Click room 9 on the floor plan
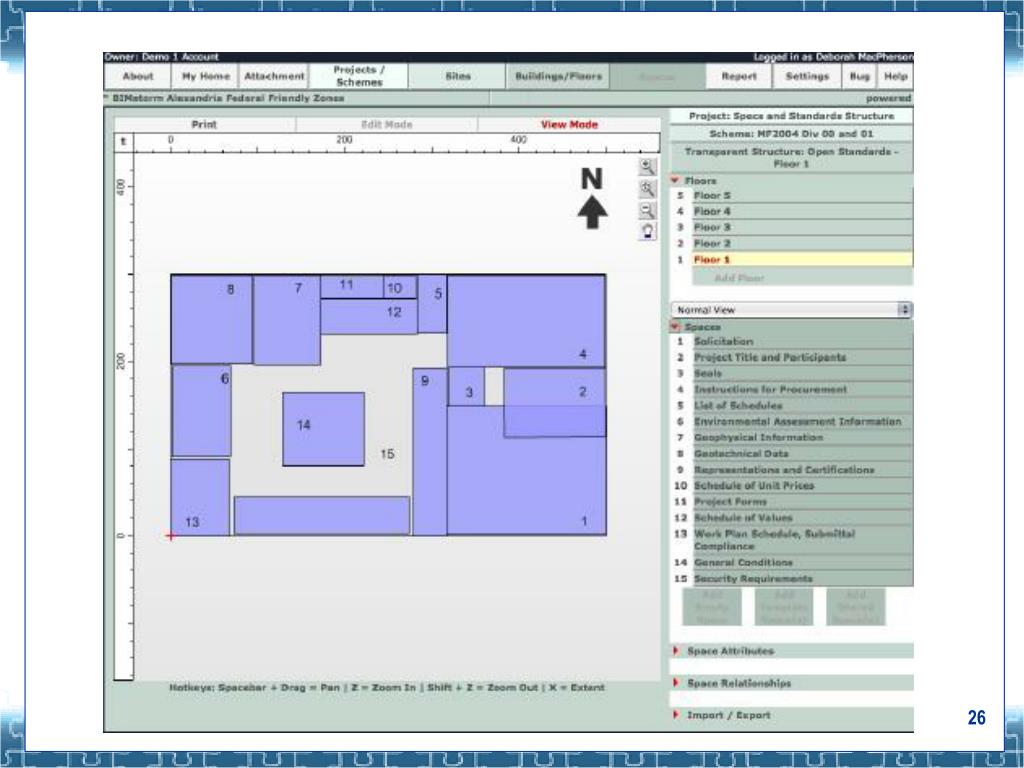 click(430, 452)
